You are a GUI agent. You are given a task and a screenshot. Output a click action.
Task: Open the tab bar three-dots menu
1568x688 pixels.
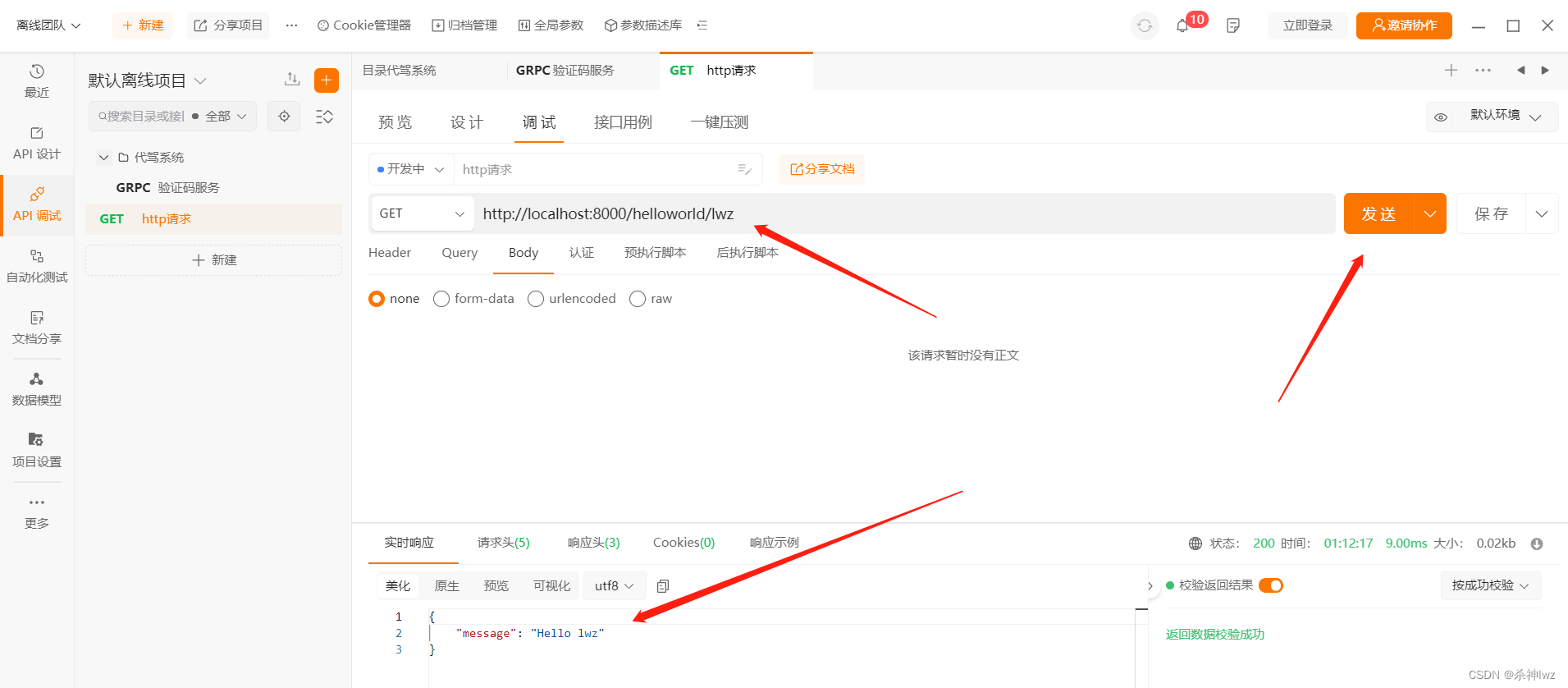(x=1483, y=70)
